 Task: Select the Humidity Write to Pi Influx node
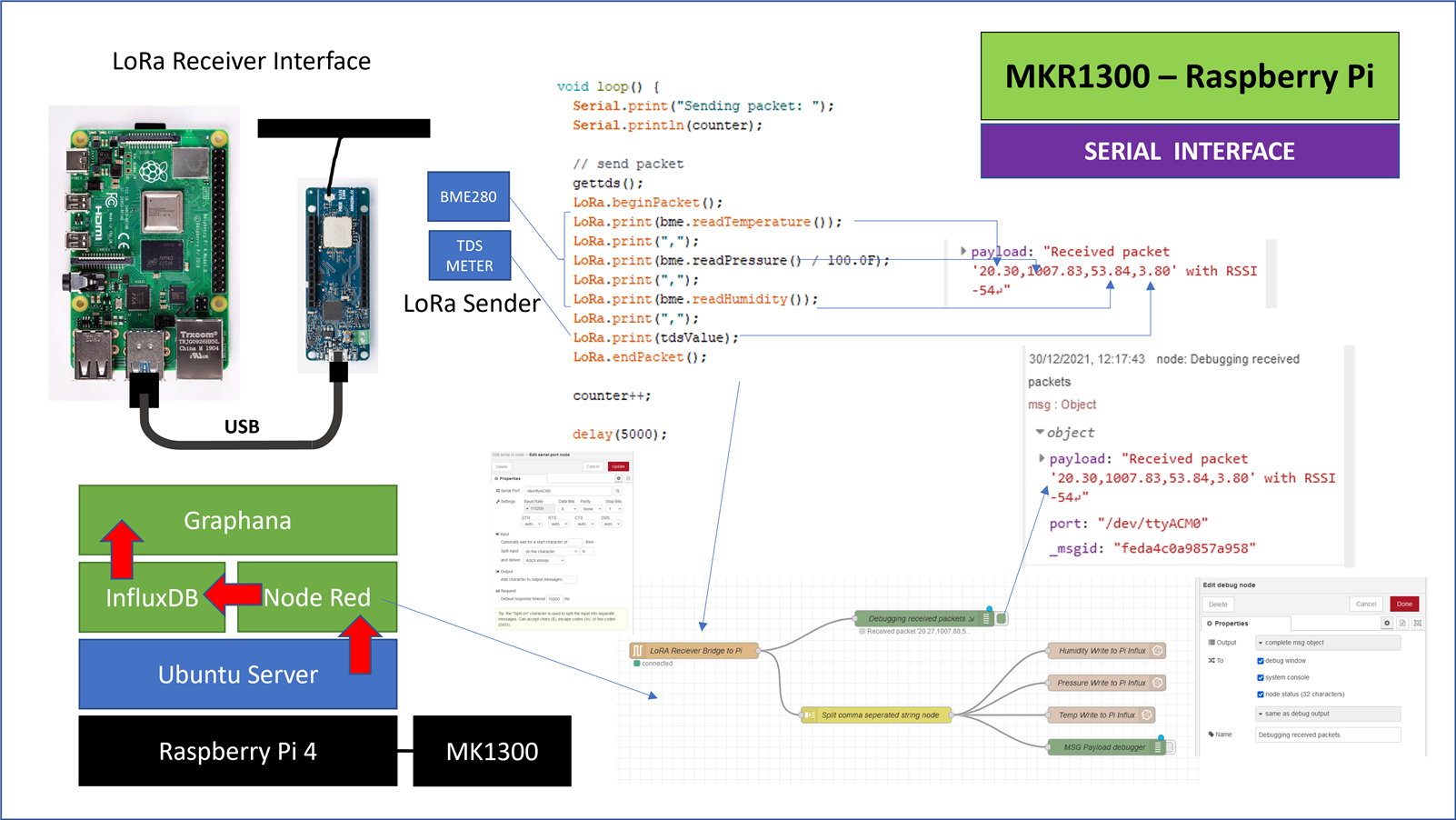[1106, 651]
